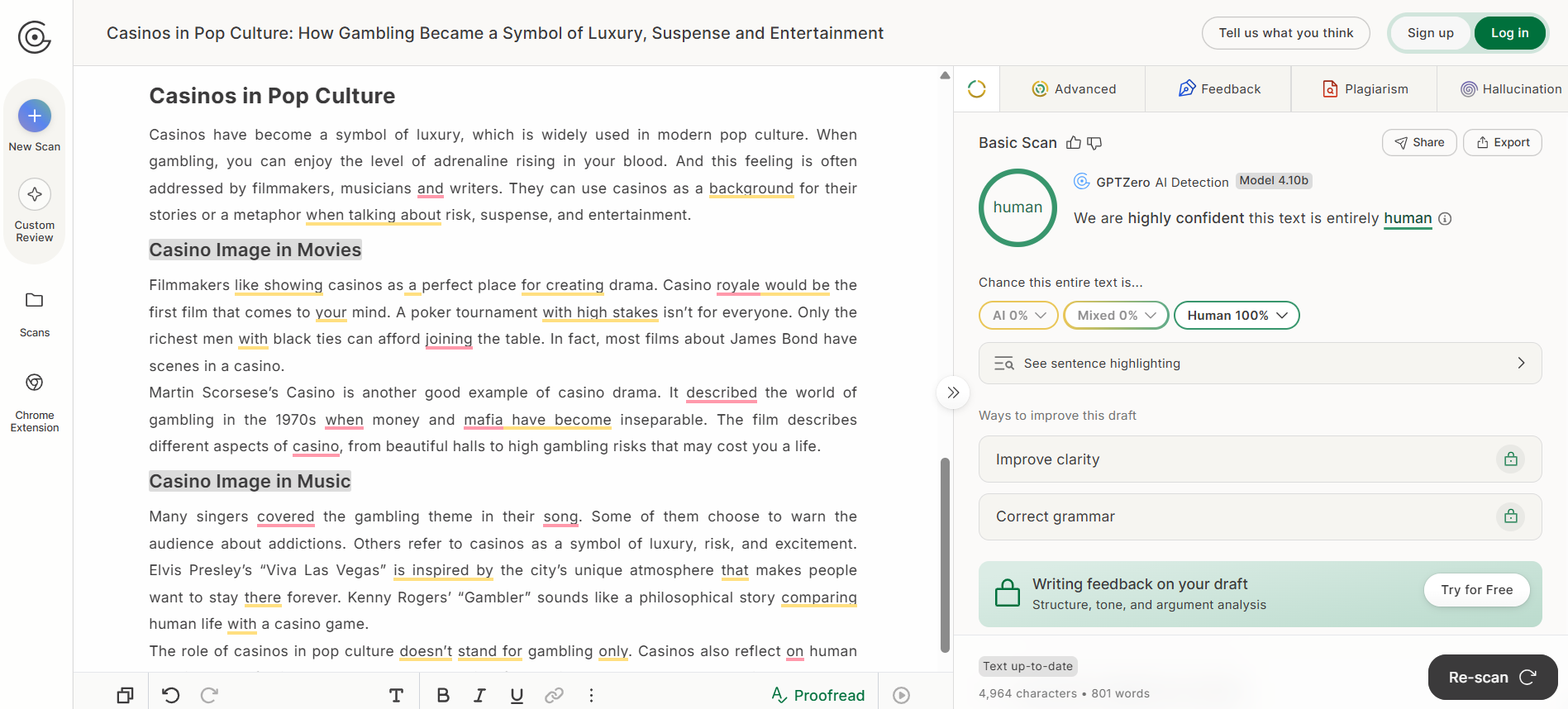
Task: Switch to the Hallucination tab
Action: [1511, 89]
